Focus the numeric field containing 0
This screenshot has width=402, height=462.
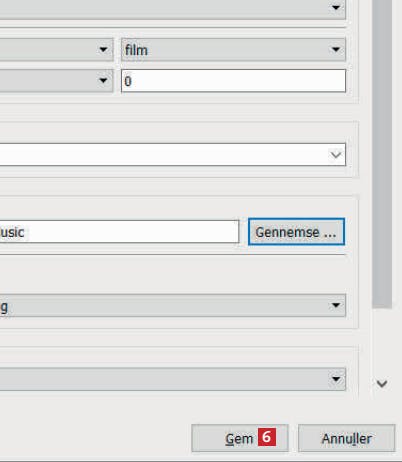(x=233, y=81)
